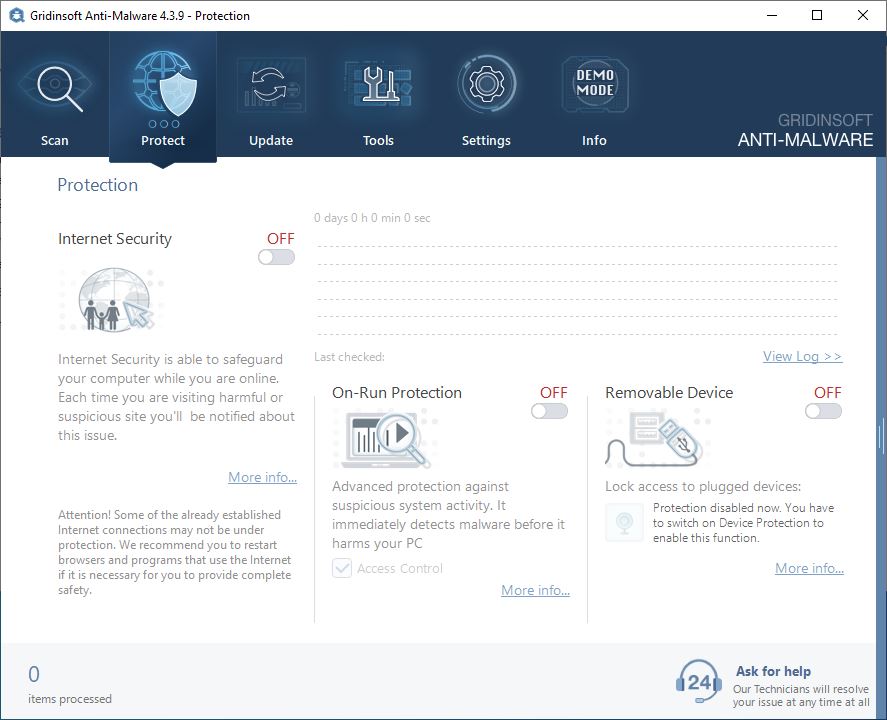Image resolution: width=887 pixels, height=720 pixels.
Task: Open the Update arrows icon
Action: point(271,85)
